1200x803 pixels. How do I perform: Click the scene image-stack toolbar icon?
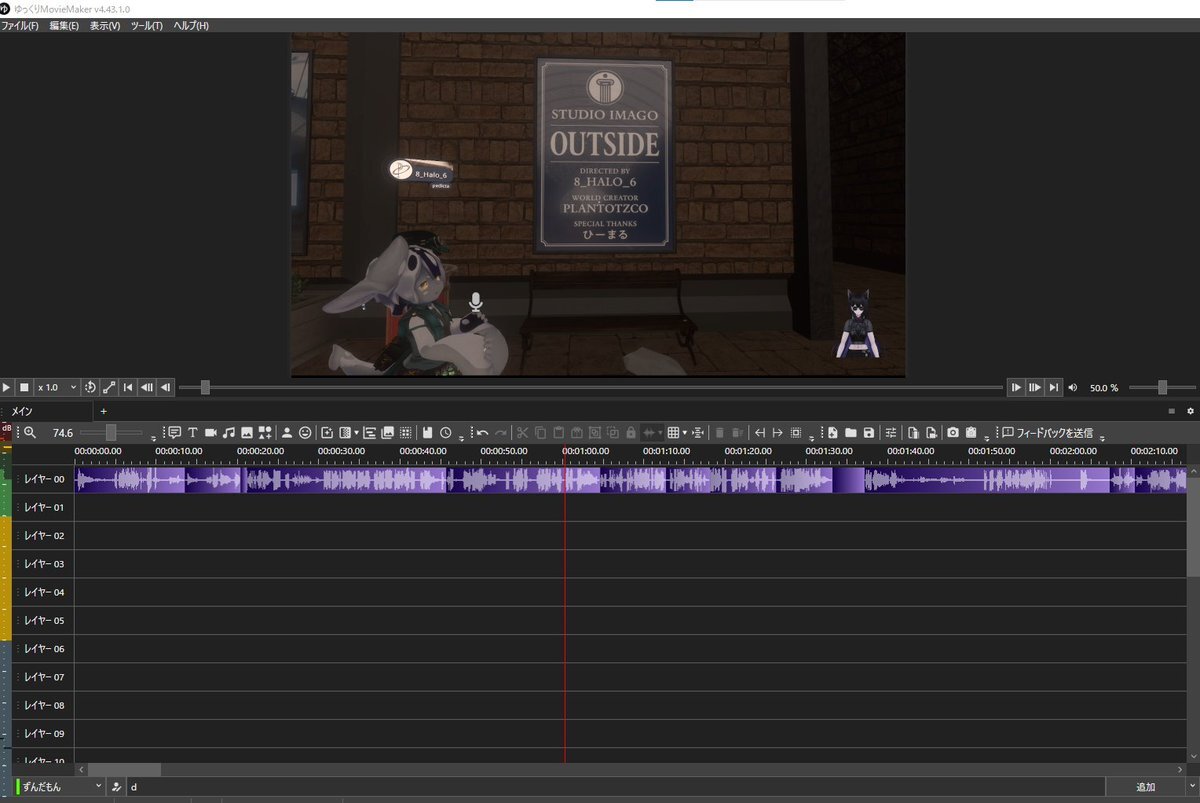coord(387,432)
